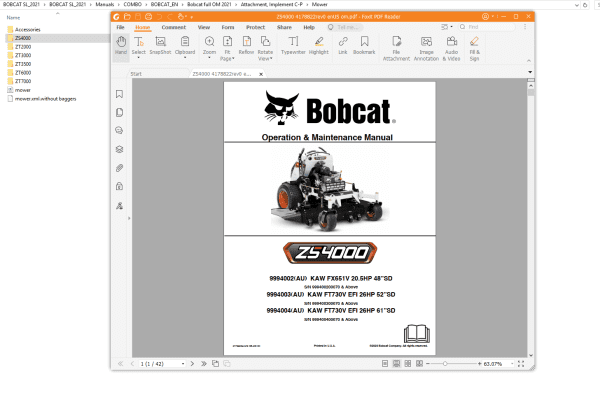600x404 pixels.
Task: Click the zoom slider handle
Action: pos(445,364)
